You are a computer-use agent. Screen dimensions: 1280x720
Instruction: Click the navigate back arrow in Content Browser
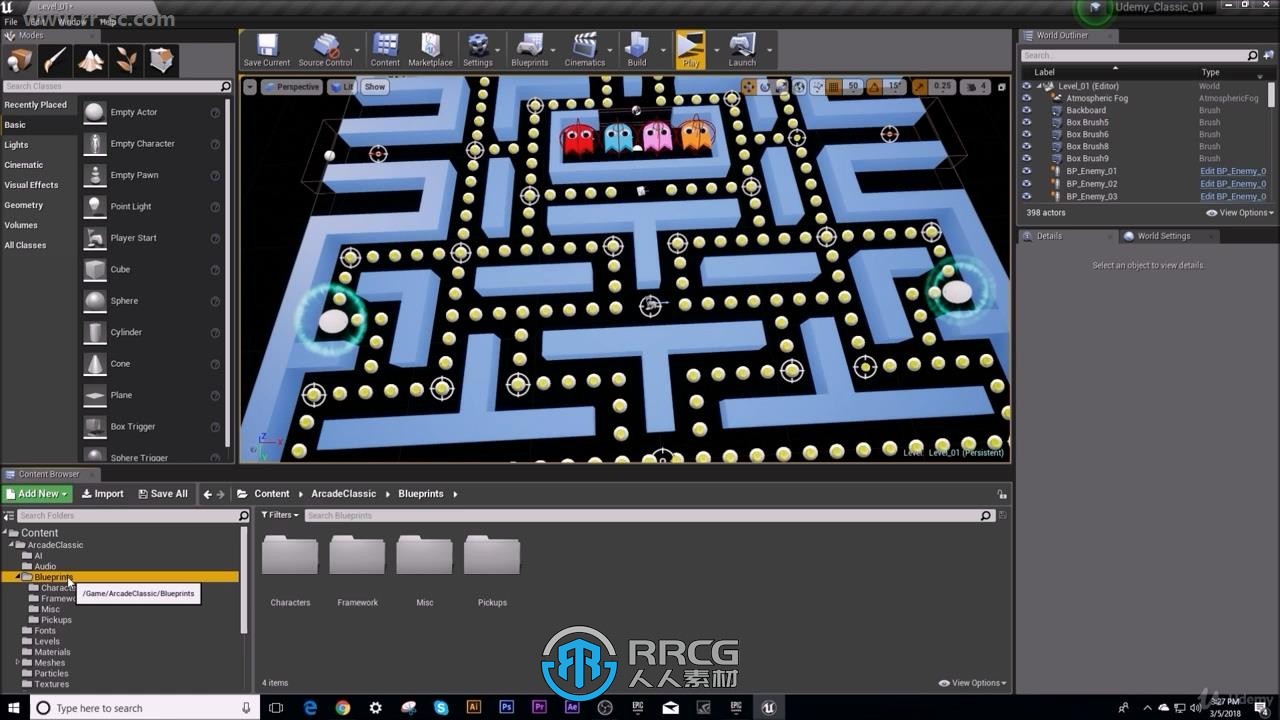point(208,494)
